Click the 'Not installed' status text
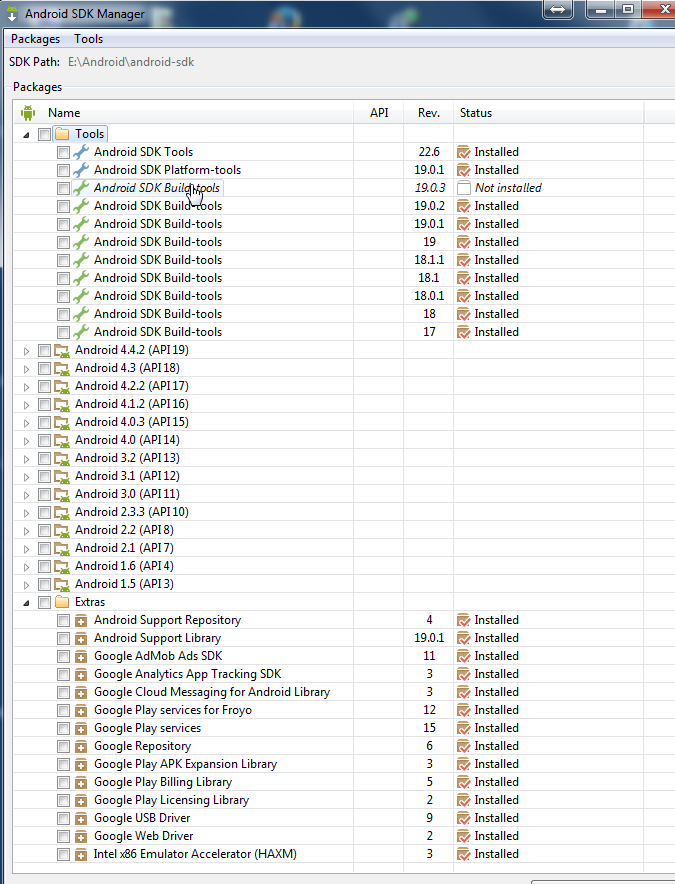 pos(508,188)
